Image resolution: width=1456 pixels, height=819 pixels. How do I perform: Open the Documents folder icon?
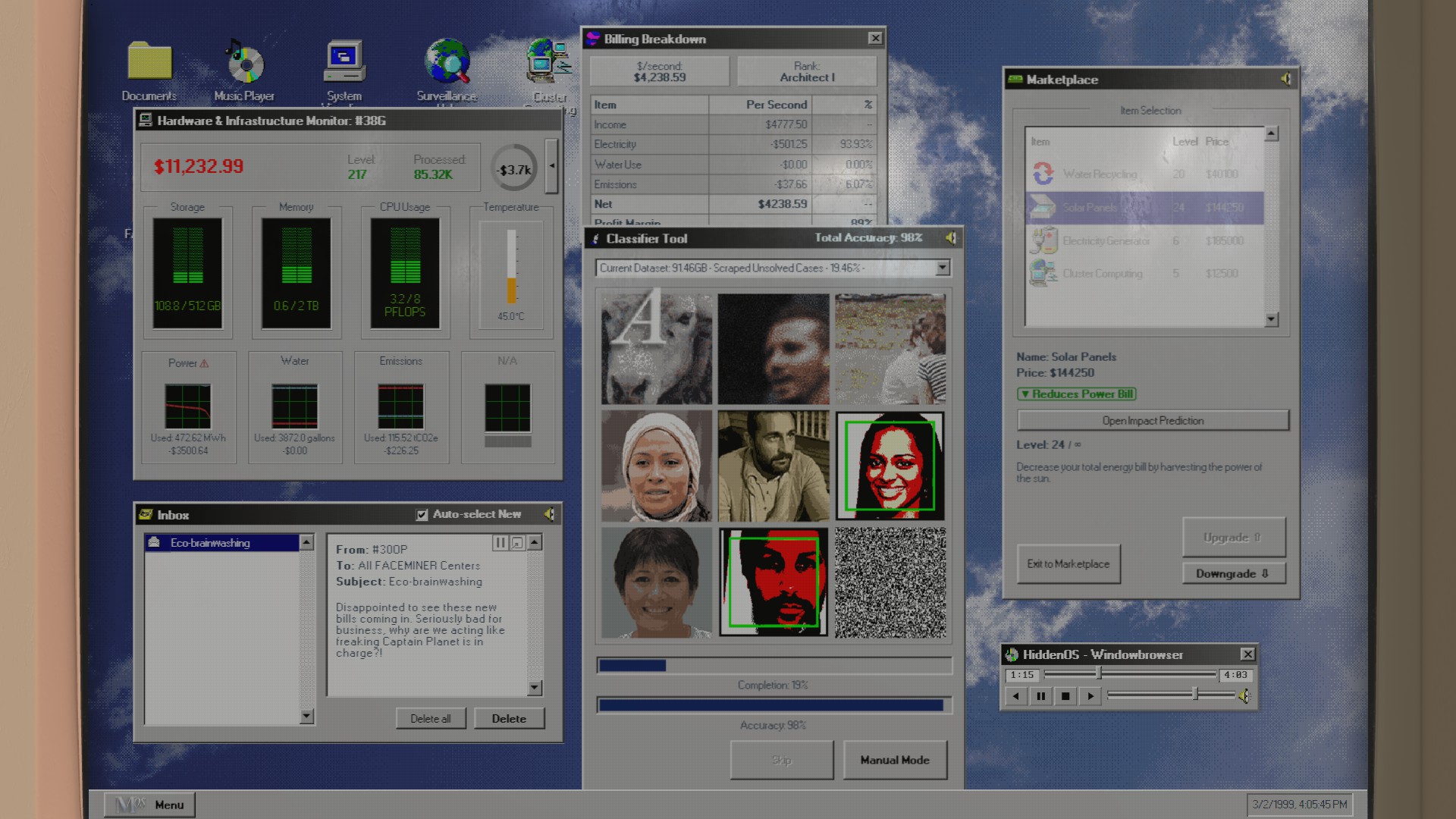click(149, 62)
